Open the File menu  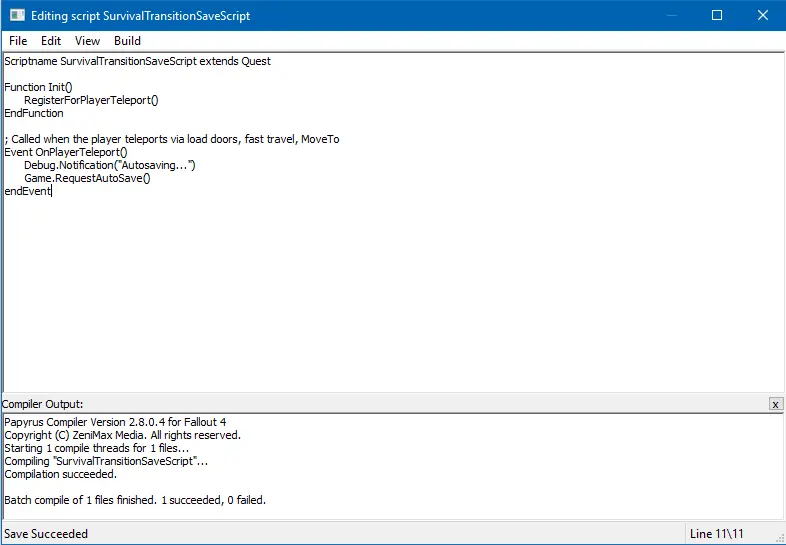pos(18,41)
